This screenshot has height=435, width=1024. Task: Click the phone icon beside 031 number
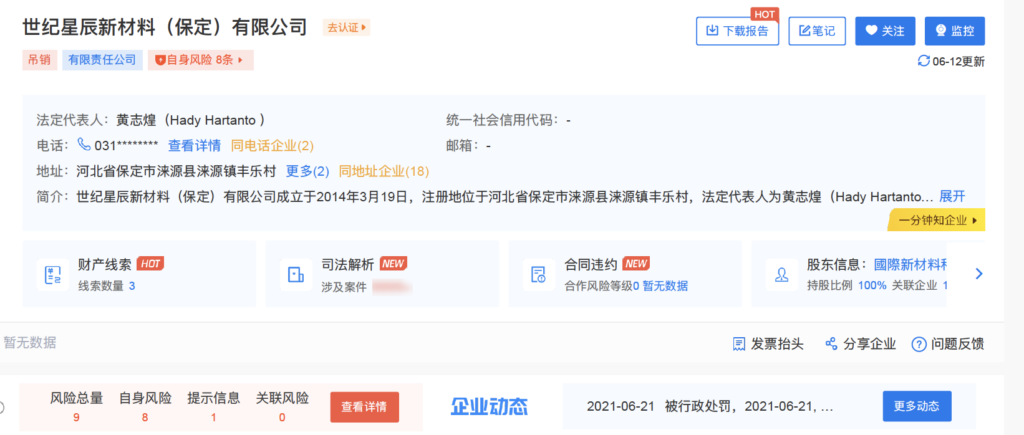click(84, 144)
